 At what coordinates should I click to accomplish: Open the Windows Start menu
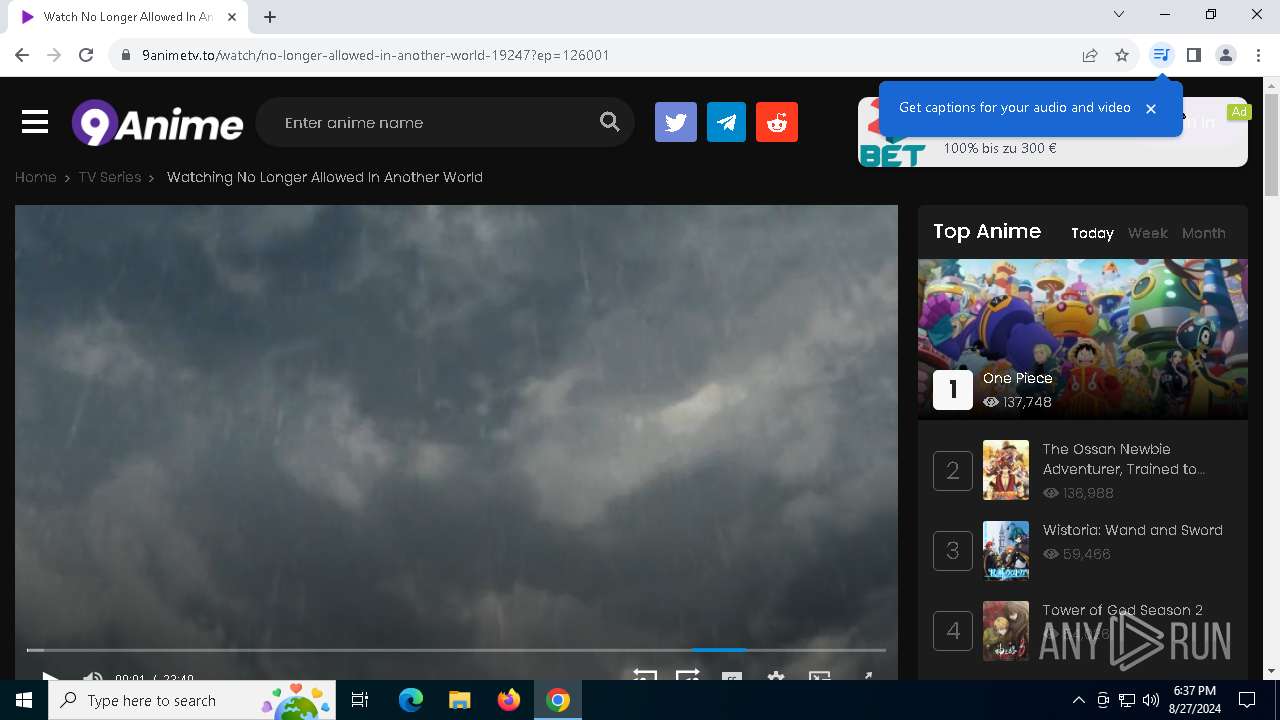[x=24, y=700]
